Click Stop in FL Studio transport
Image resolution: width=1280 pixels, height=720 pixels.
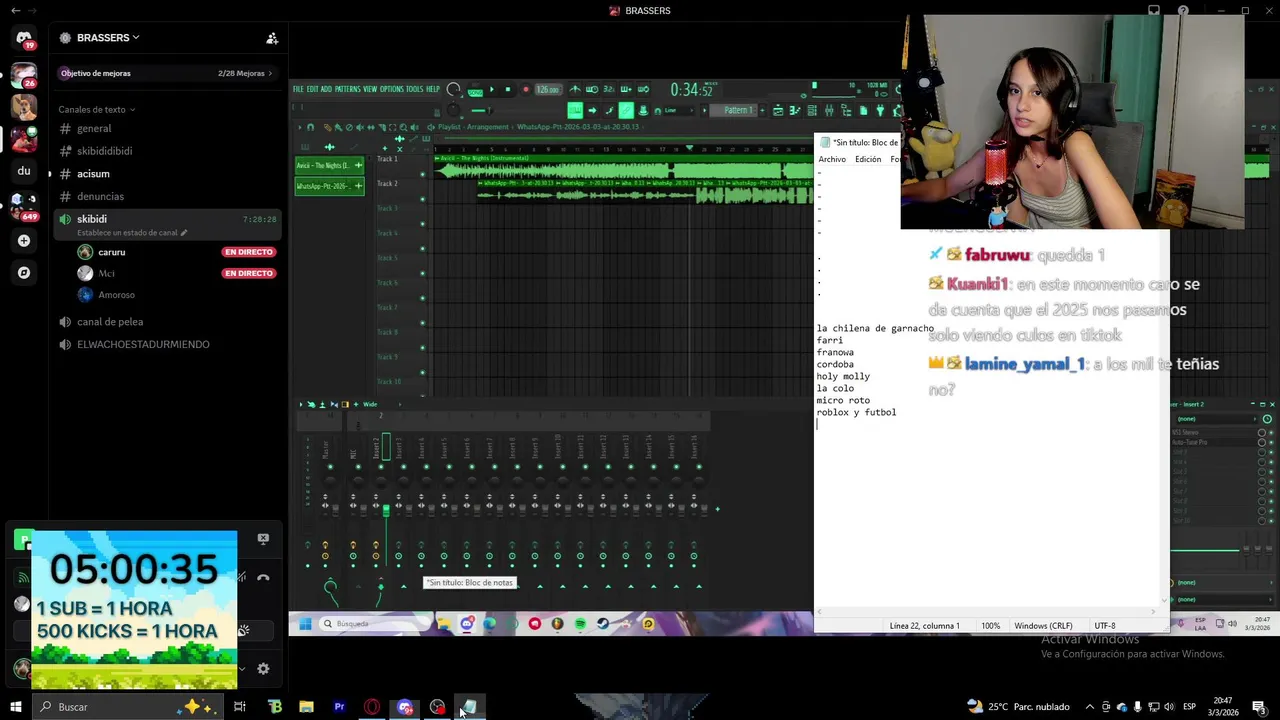tap(508, 89)
